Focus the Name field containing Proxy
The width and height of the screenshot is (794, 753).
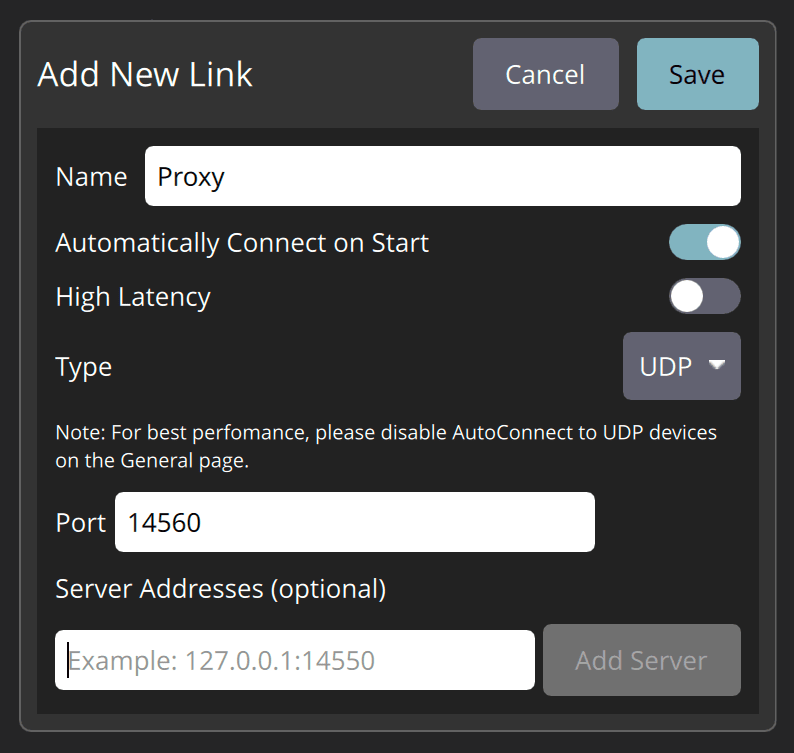click(442, 176)
